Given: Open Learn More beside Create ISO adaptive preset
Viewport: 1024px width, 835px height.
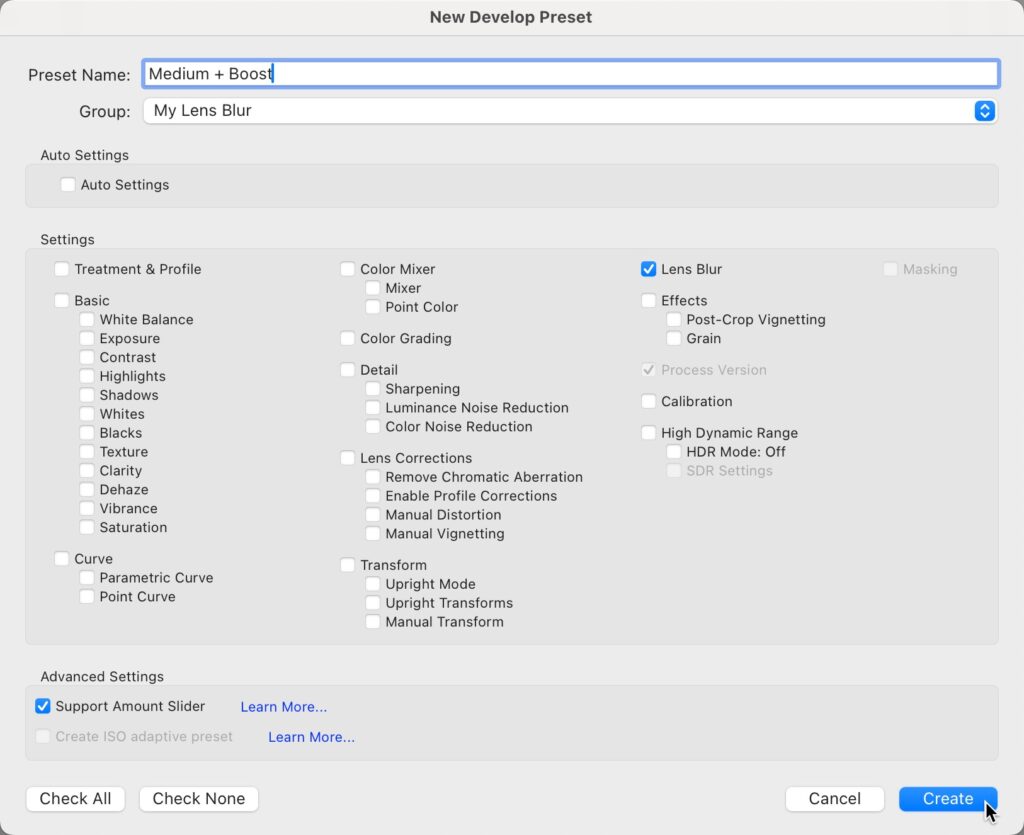Looking at the screenshot, I should coord(312,737).
